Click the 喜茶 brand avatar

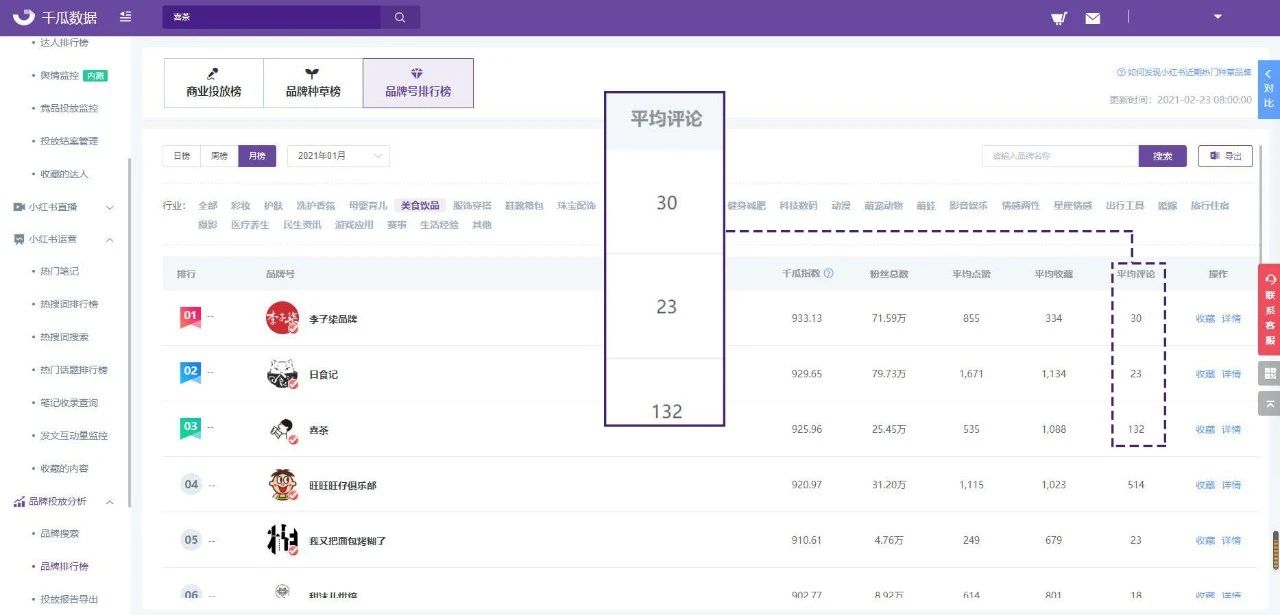pos(283,430)
